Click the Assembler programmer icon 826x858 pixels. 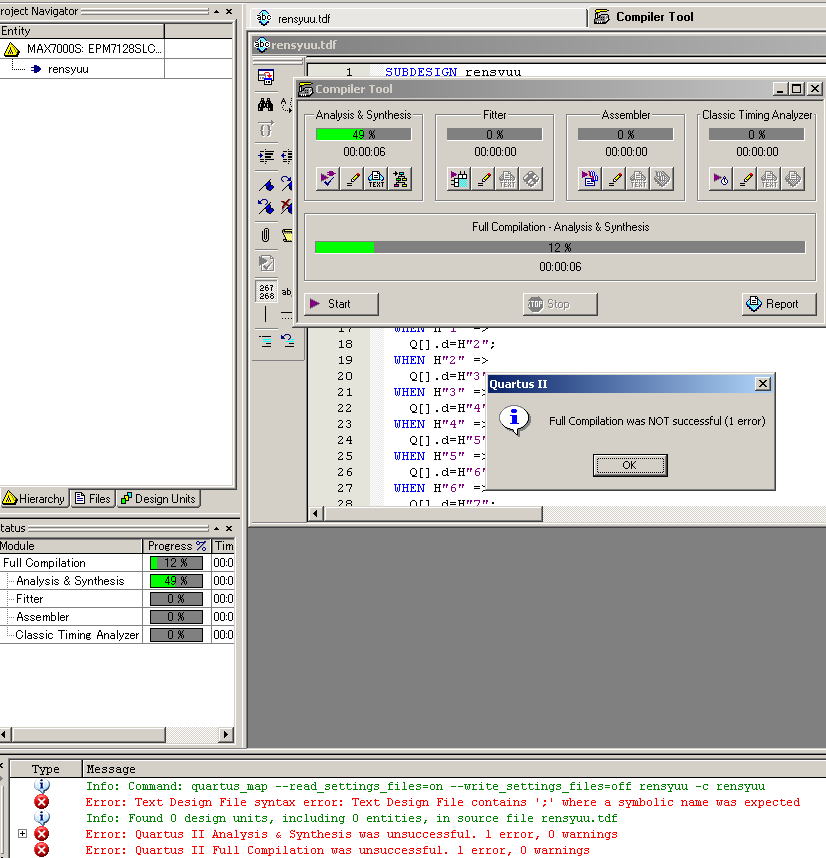(x=662, y=179)
